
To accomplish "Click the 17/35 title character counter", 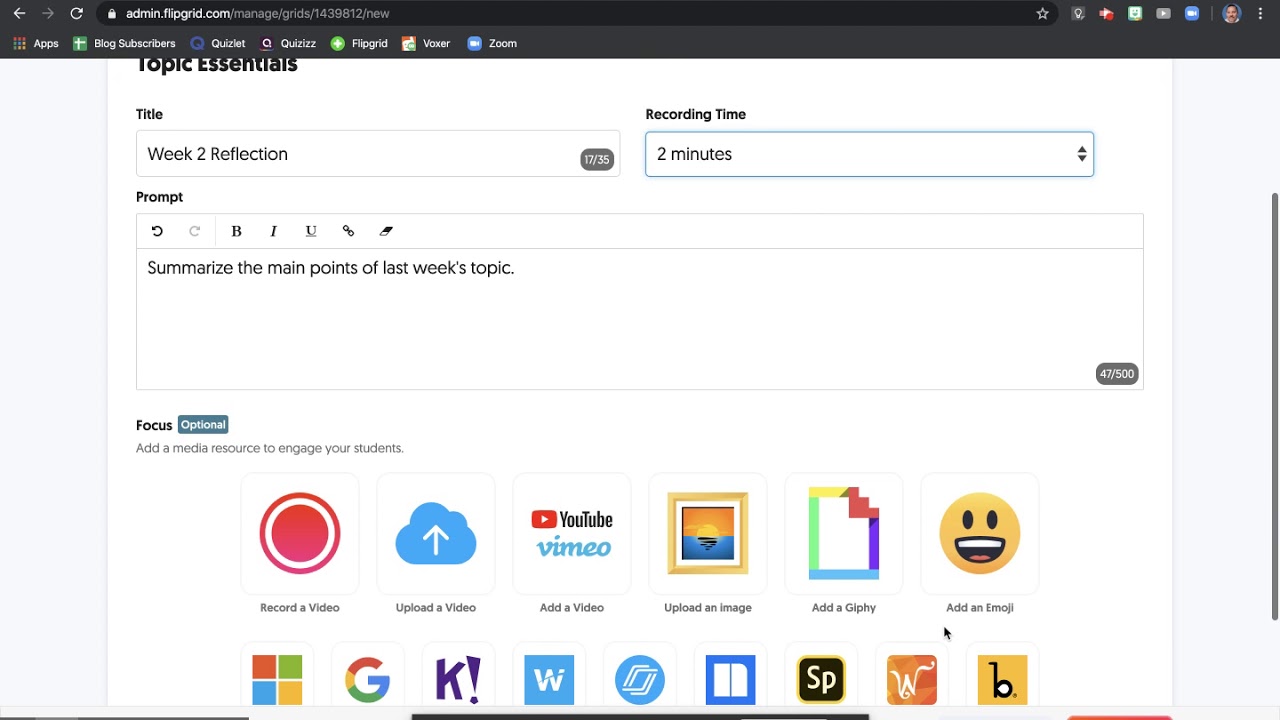I will click(597, 160).
